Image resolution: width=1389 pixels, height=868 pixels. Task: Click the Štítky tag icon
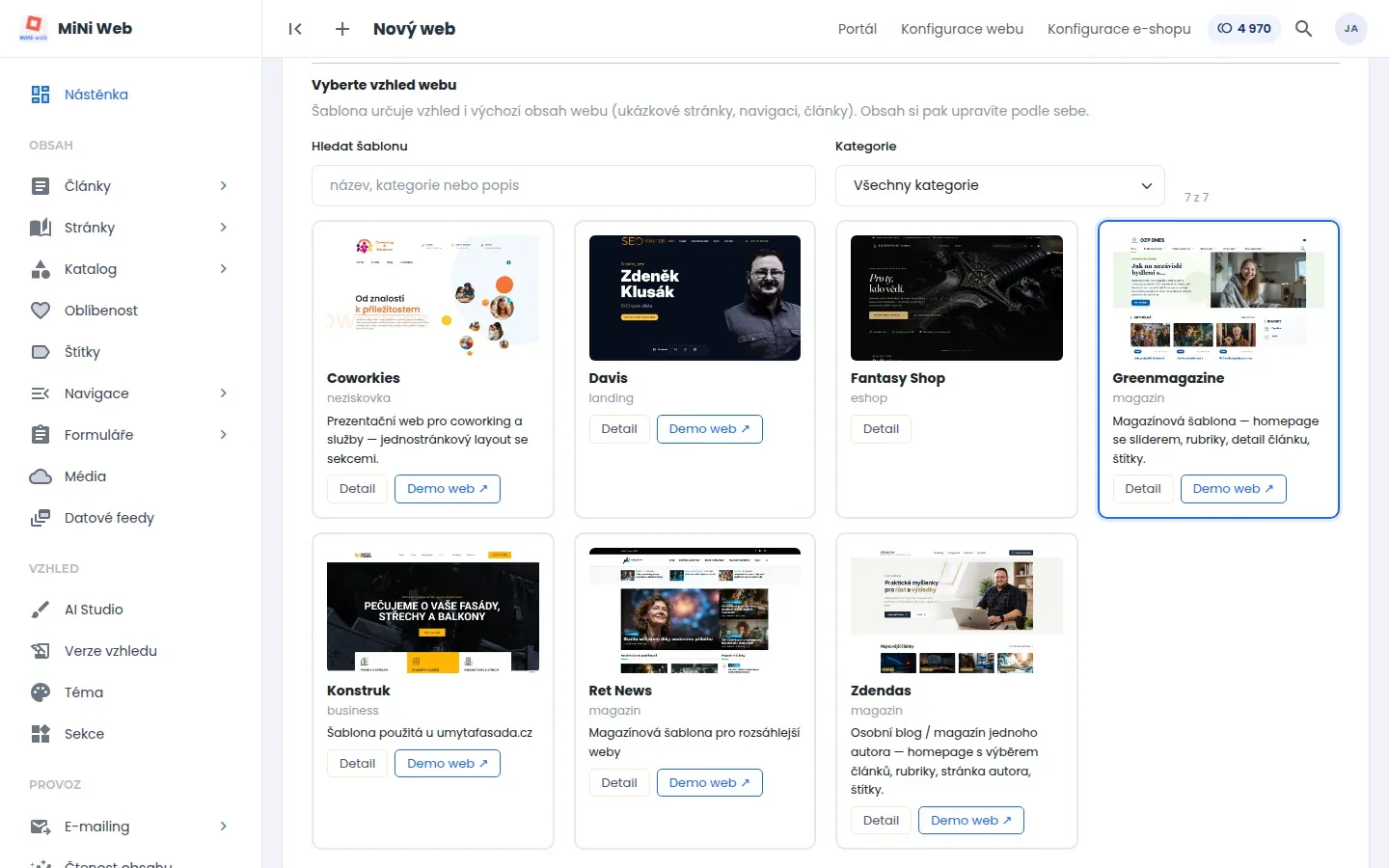coord(41,352)
